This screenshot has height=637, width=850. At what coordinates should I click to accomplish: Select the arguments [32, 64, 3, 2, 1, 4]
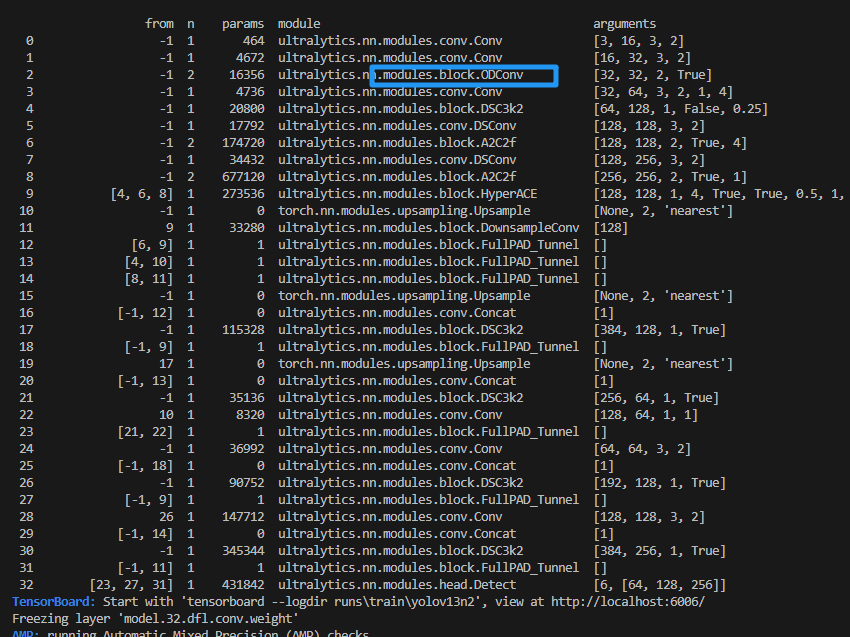[663, 92]
